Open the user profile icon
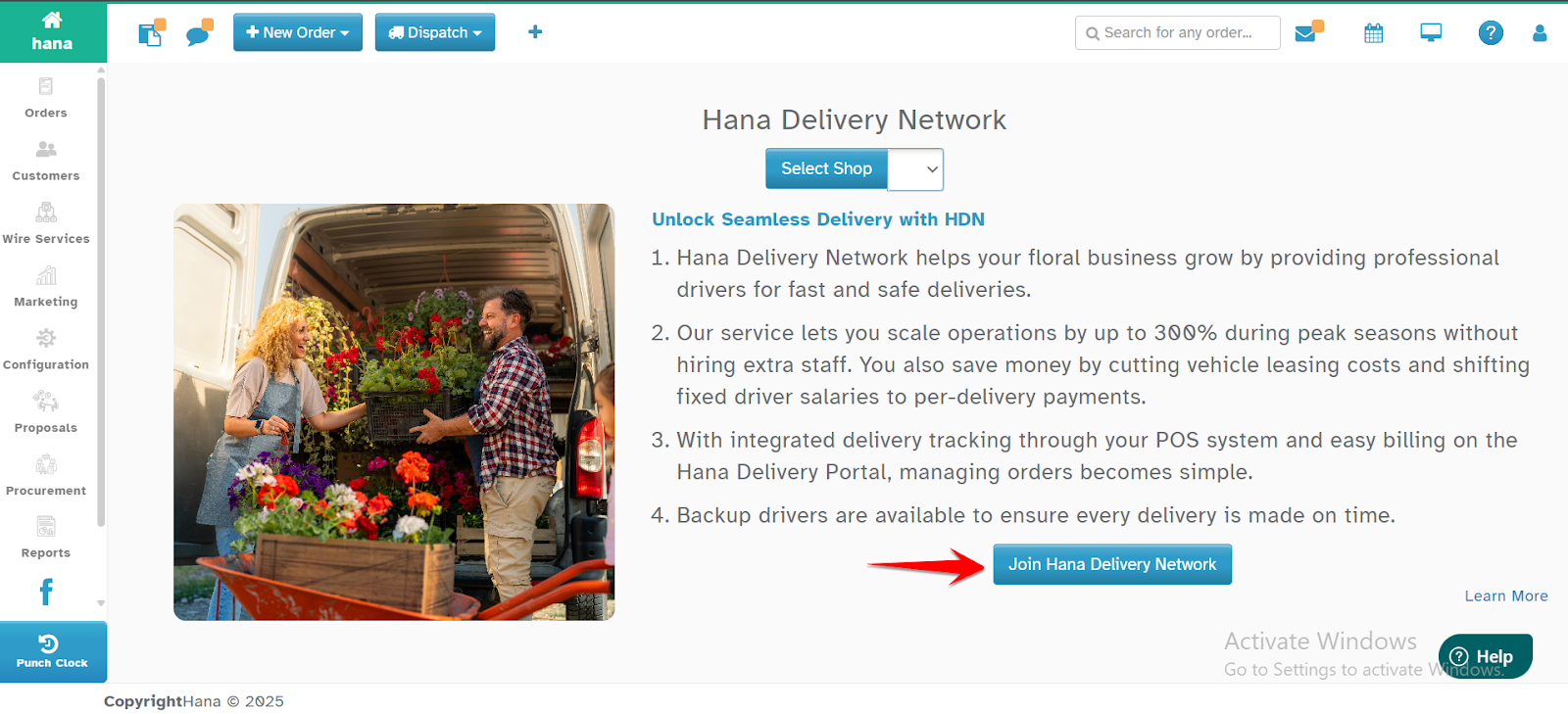This screenshot has width=1568, height=714. (1540, 33)
